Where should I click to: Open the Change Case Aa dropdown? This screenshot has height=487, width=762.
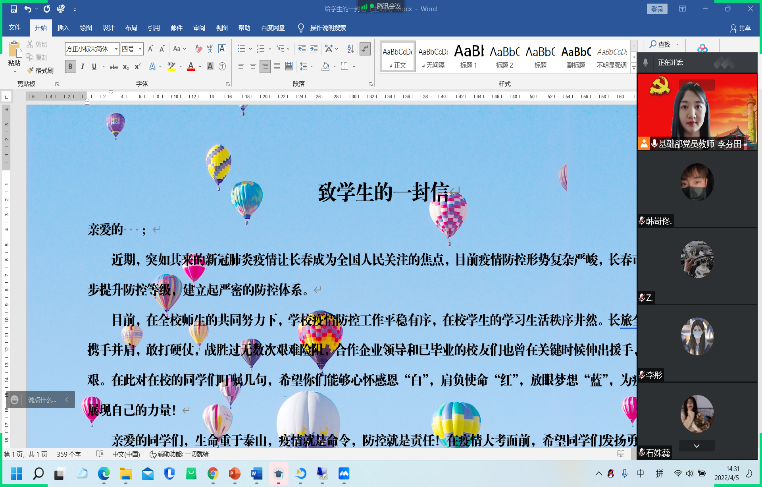click(x=178, y=49)
